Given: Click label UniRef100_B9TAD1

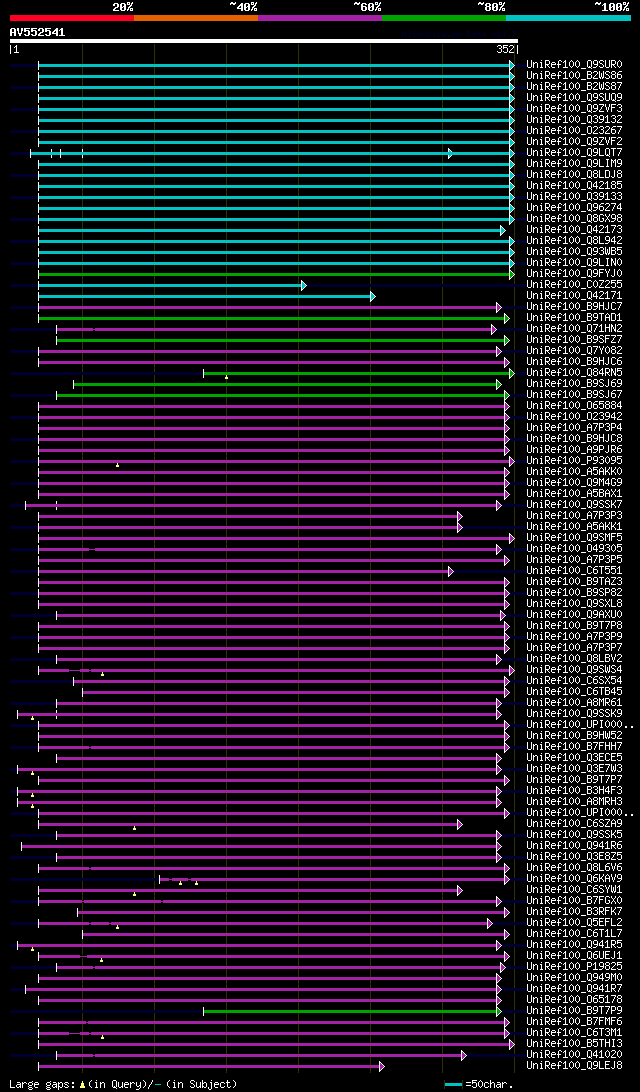Looking at the screenshot, I should pyautogui.click(x=575, y=318).
